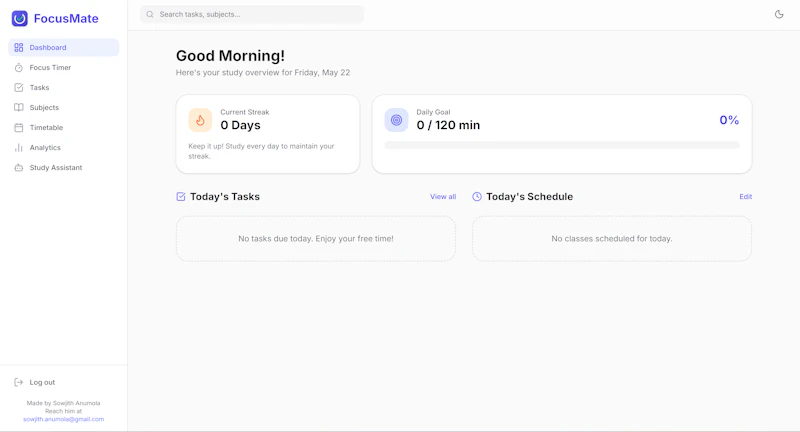Screen dimensions: 800x432
Task: Click the Focus Timer stopwatch icon
Action: [19, 67]
